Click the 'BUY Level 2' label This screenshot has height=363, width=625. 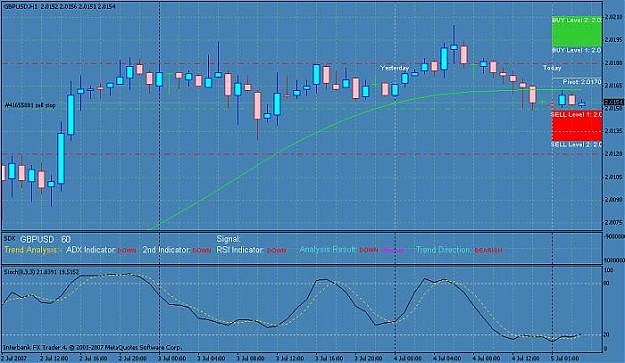pyautogui.click(x=577, y=20)
